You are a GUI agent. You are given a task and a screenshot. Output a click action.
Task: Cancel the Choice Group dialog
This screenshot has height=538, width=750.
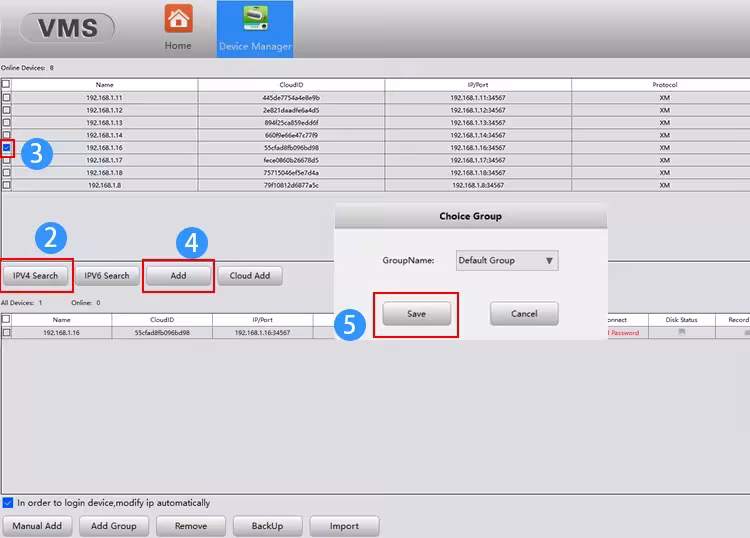524,314
